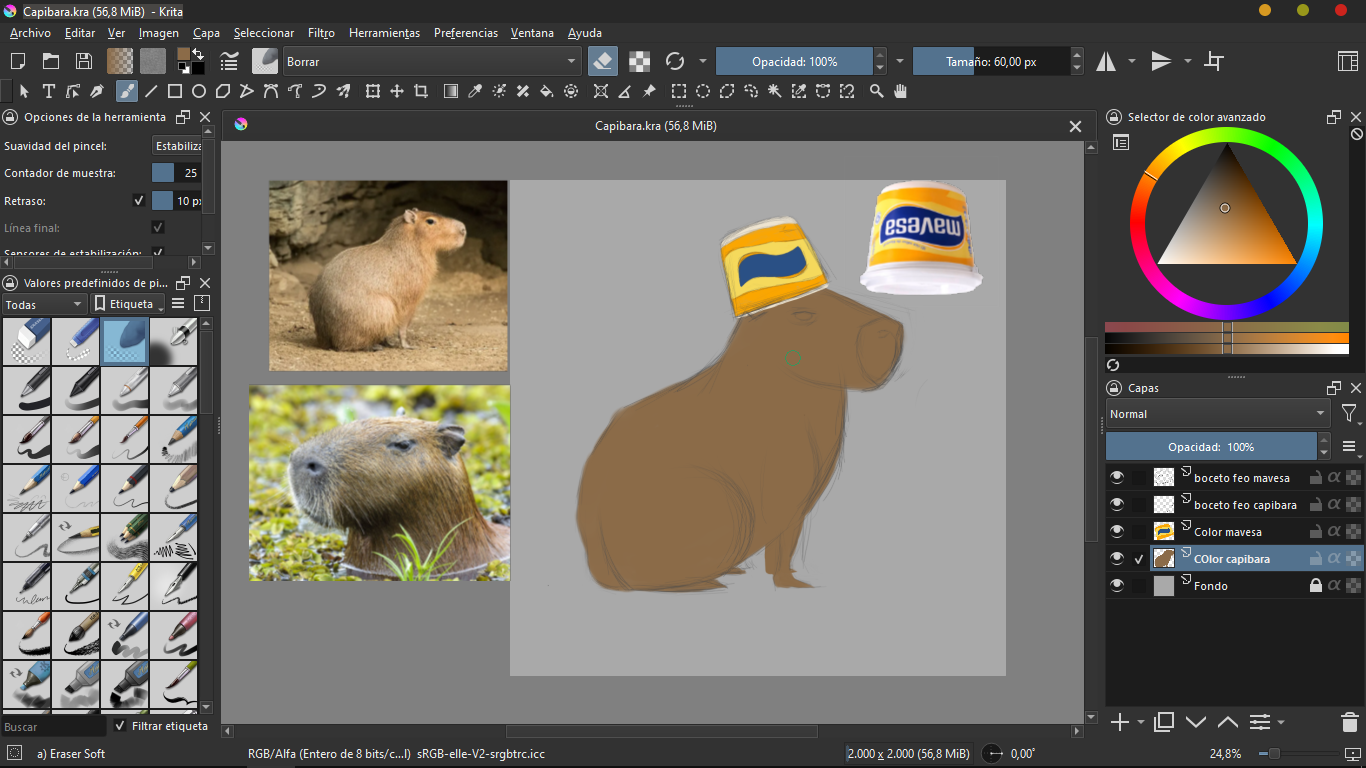Delete layer with trash button

pos(1349,722)
